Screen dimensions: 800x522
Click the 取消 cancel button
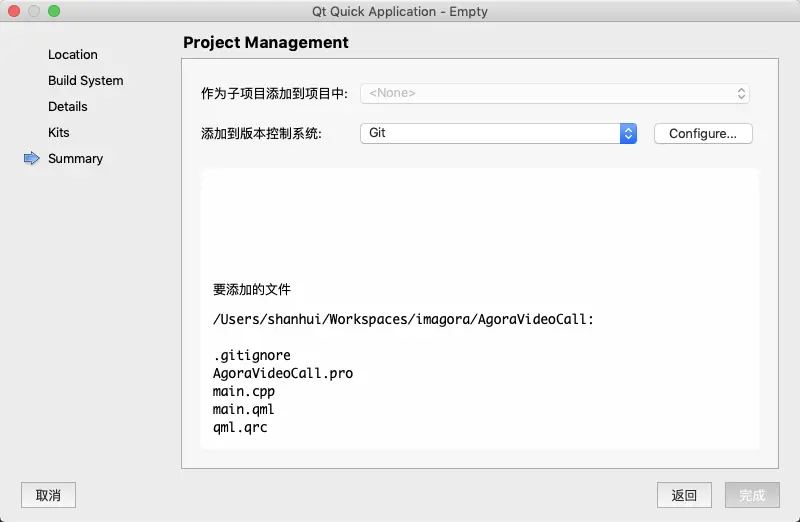pyautogui.click(x=48, y=495)
